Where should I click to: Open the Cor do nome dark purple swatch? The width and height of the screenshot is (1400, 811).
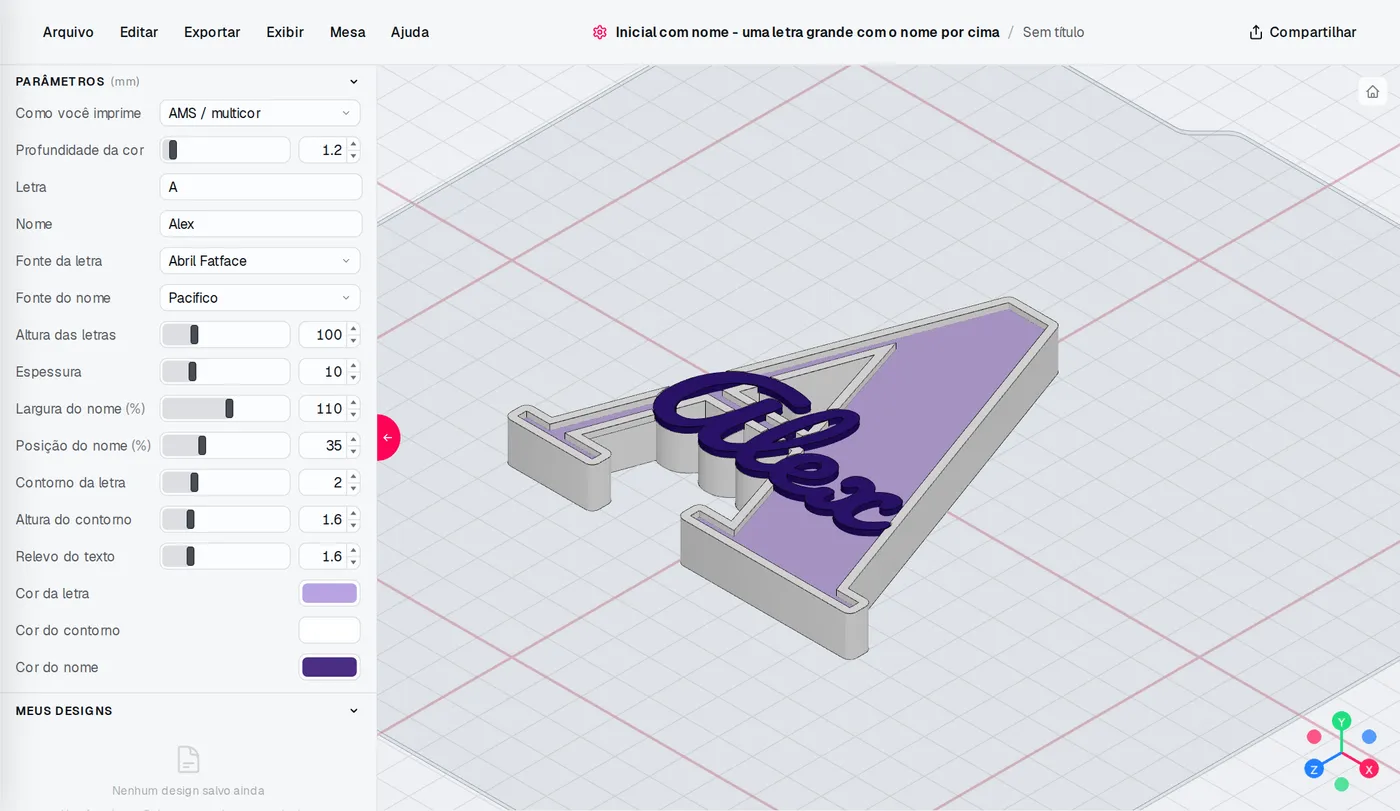pos(329,668)
